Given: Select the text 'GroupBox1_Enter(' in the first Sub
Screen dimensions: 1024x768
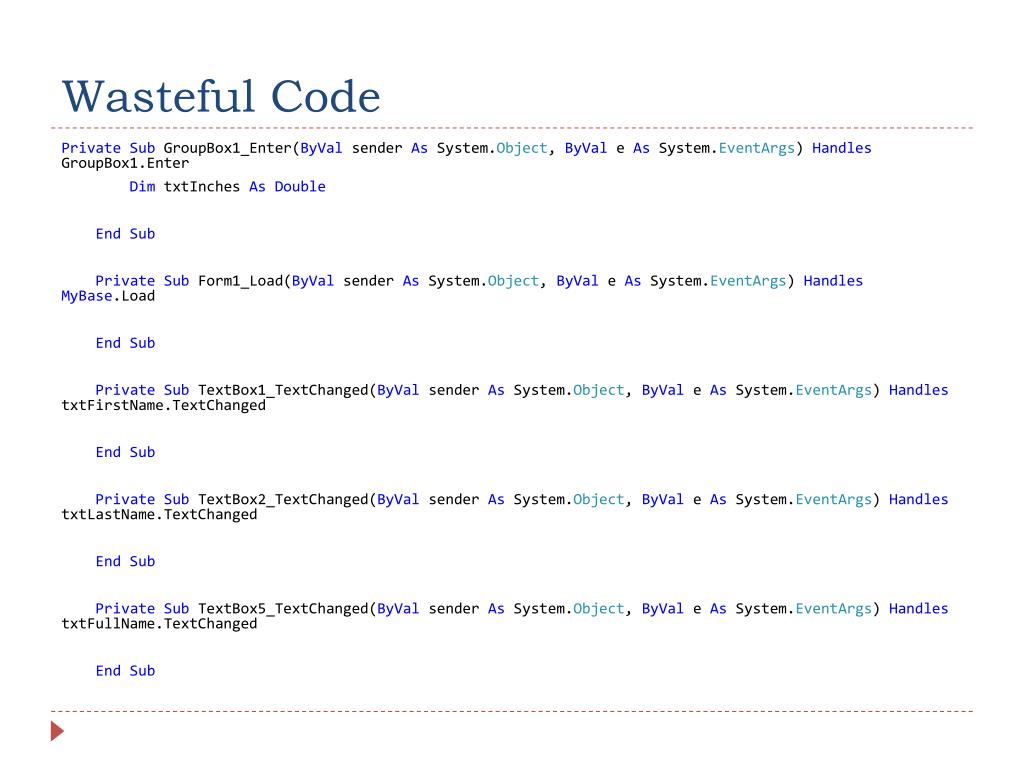Looking at the screenshot, I should click(231, 148).
